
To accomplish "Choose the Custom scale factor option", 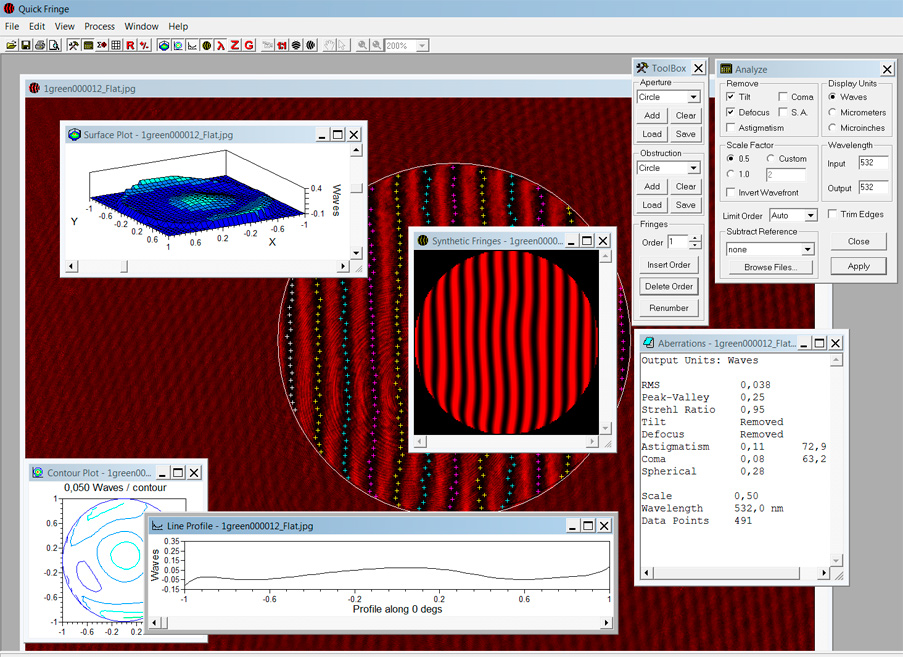I will pos(770,158).
